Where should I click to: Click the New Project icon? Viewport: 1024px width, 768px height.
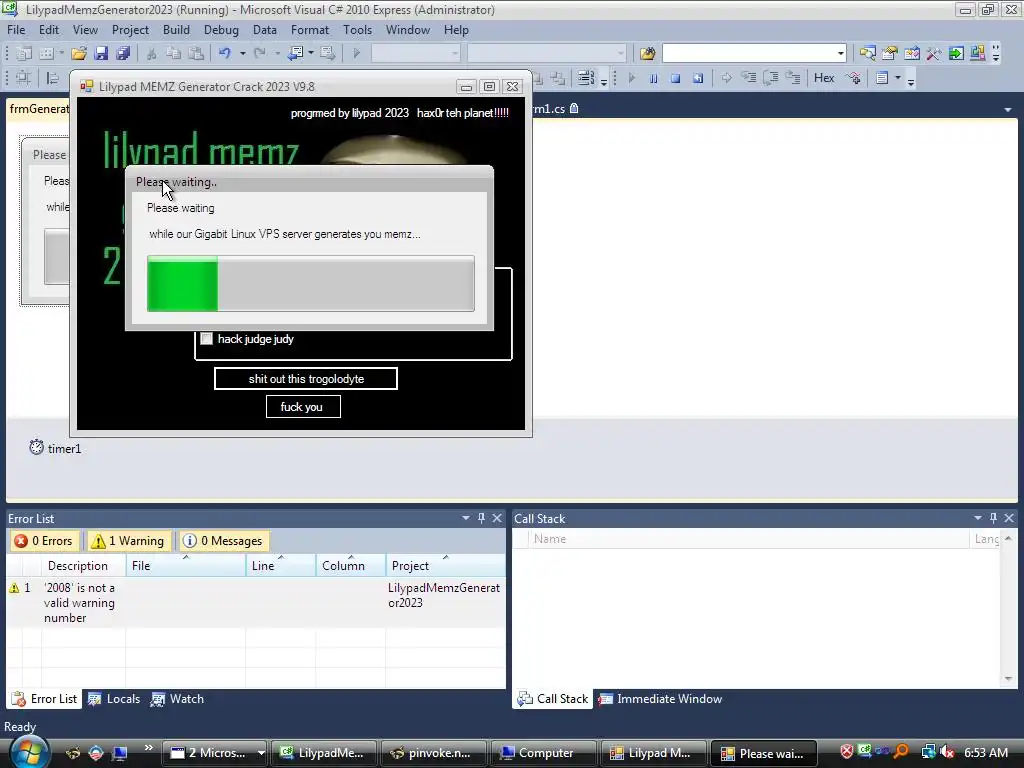click(24, 53)
